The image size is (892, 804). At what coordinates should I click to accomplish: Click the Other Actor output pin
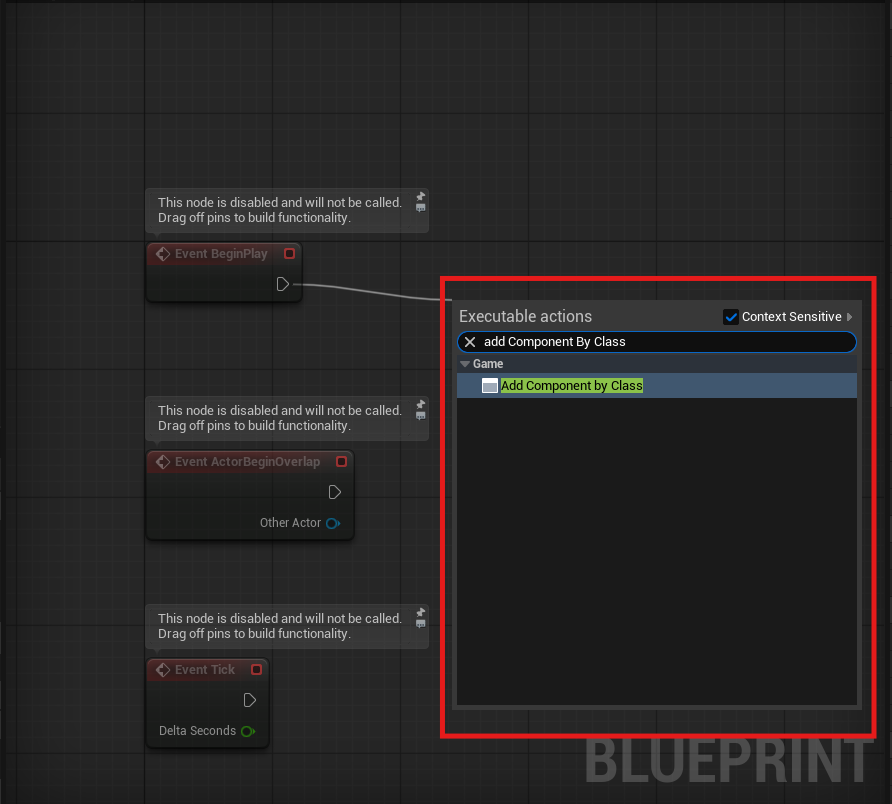pyautogui.click(x=333, y=523)
